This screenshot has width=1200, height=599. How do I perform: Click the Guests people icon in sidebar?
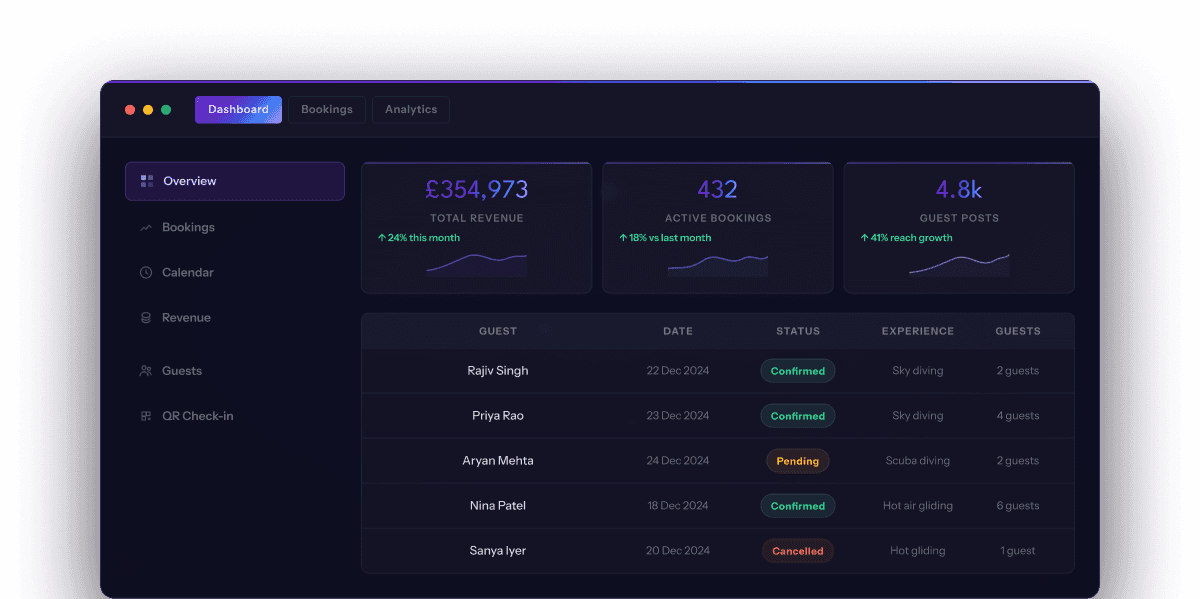pos(146,371)
